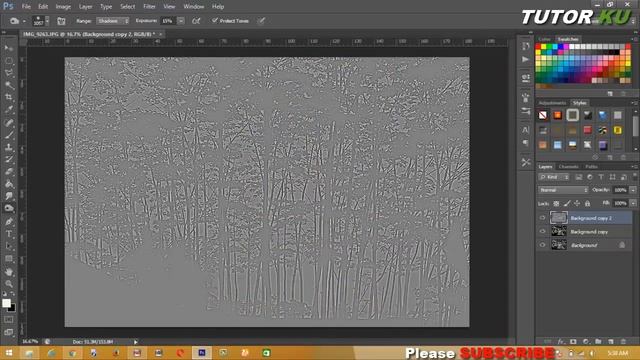Image resolution: width=640 pixels, height=360 pixels.
Task: Toggle the Protect Tones checkbox
Action: 215,20
